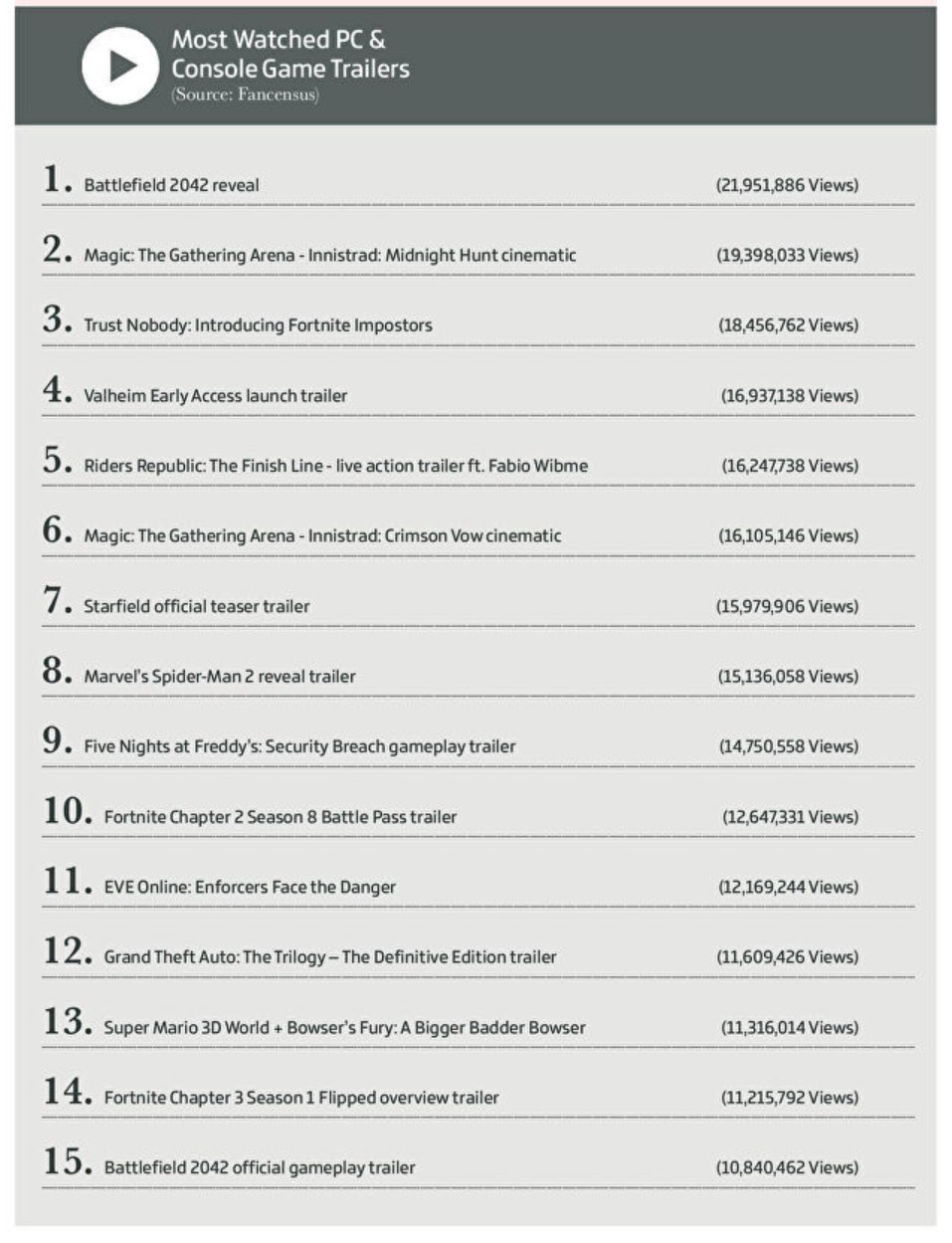Click the Most Watched PC & Console heading
This screenshot has height=1243, width=952.
(289, 54)
